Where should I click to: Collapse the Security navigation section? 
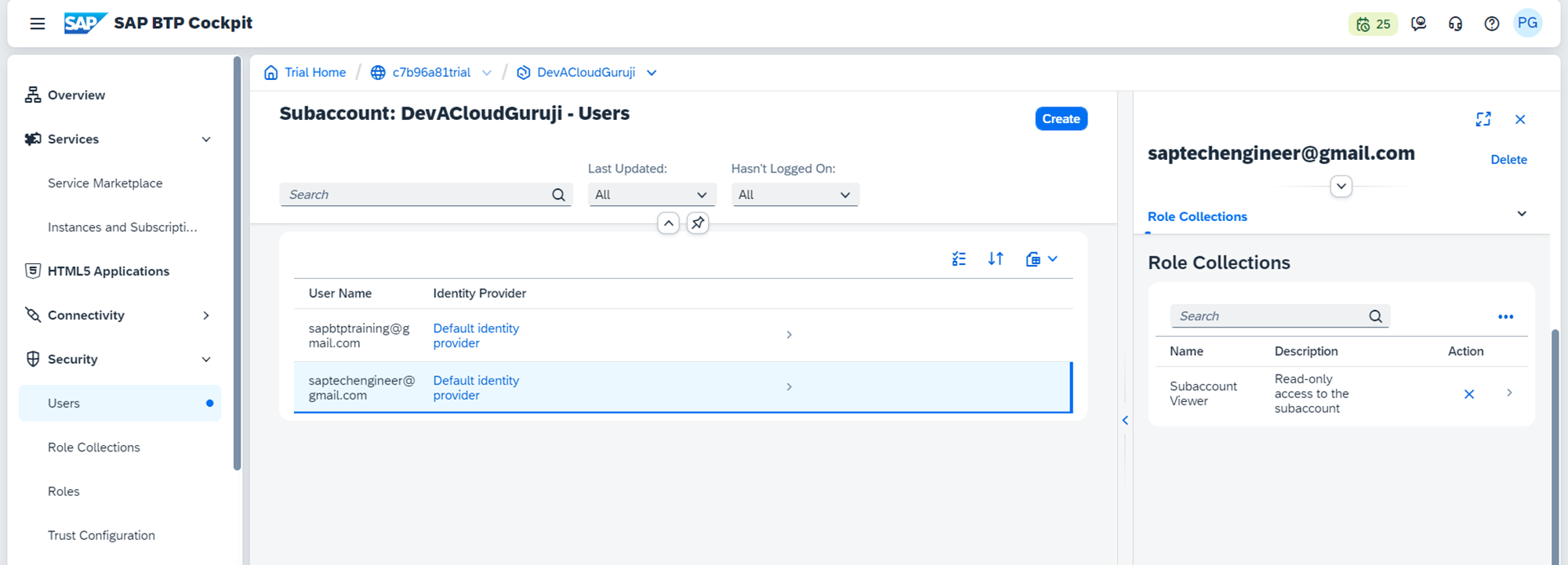click(x=206, y=359)
